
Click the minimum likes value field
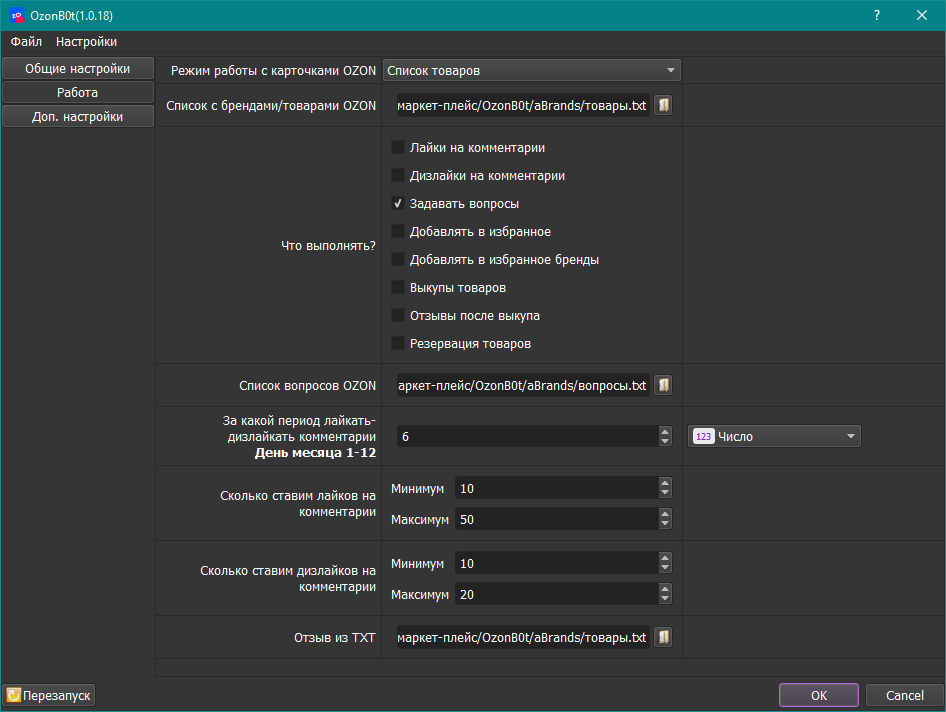point(557,488)
